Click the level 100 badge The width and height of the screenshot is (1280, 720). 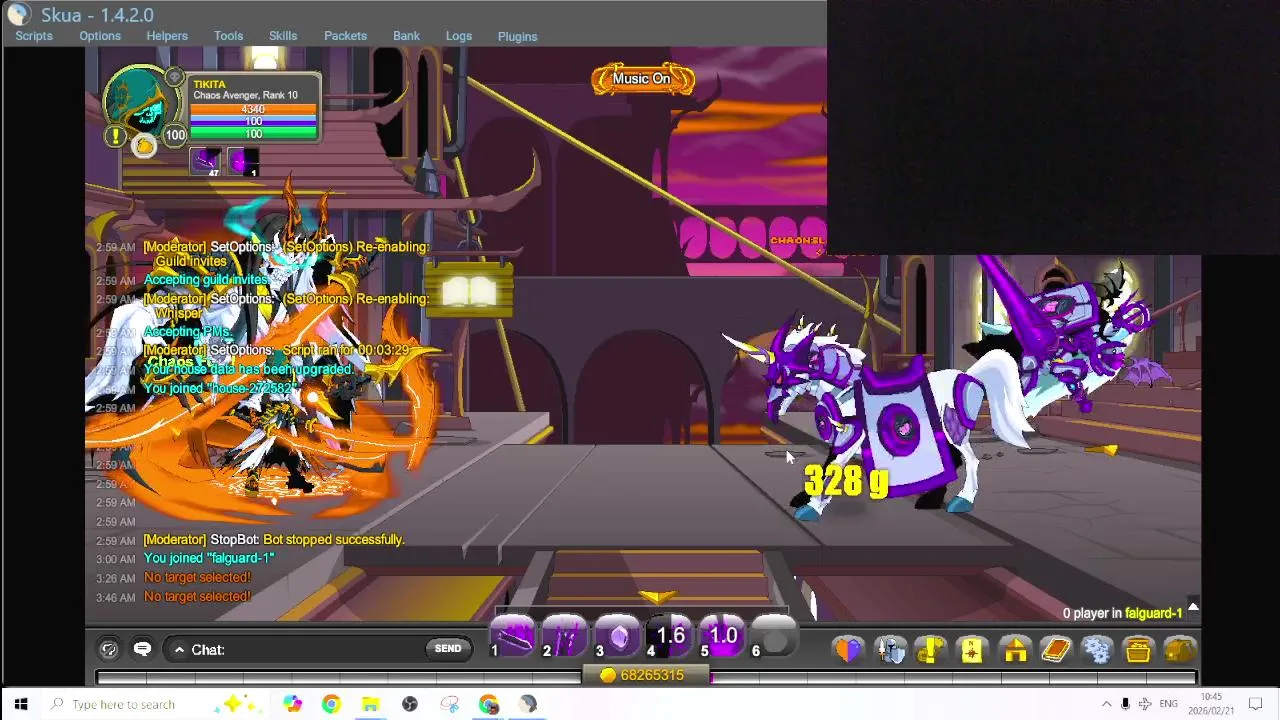point(175,135)
